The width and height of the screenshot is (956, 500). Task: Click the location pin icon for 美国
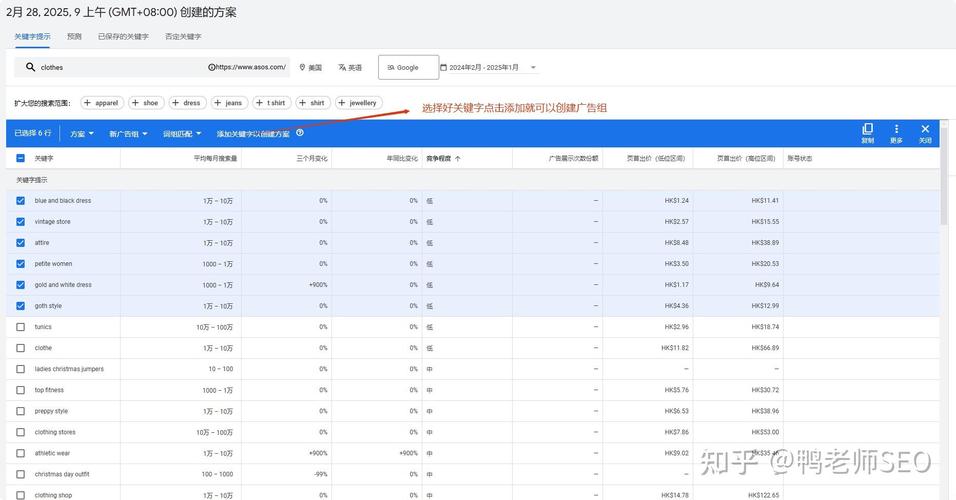(302, 68)
